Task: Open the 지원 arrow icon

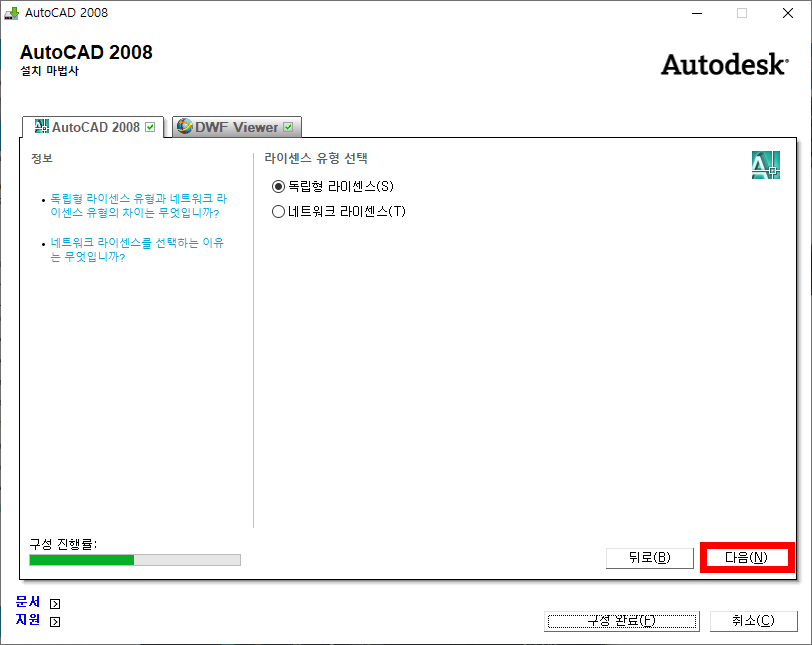Action: (55, 621)
